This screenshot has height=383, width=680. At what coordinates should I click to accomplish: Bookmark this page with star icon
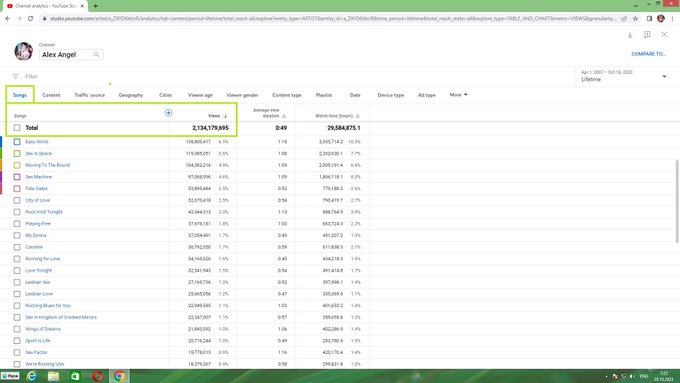pos(635,18)
